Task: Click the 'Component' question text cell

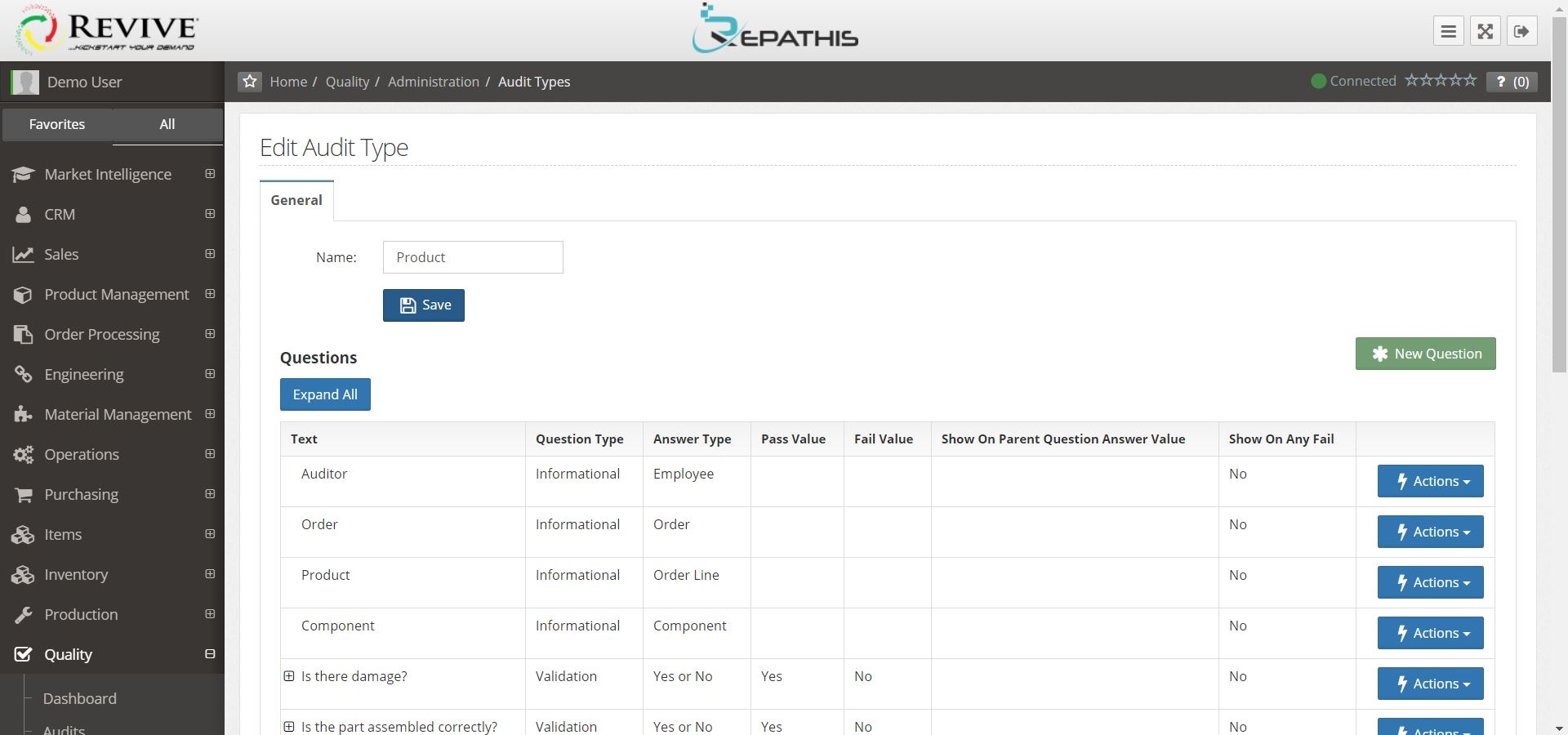Action: point(403,633)
